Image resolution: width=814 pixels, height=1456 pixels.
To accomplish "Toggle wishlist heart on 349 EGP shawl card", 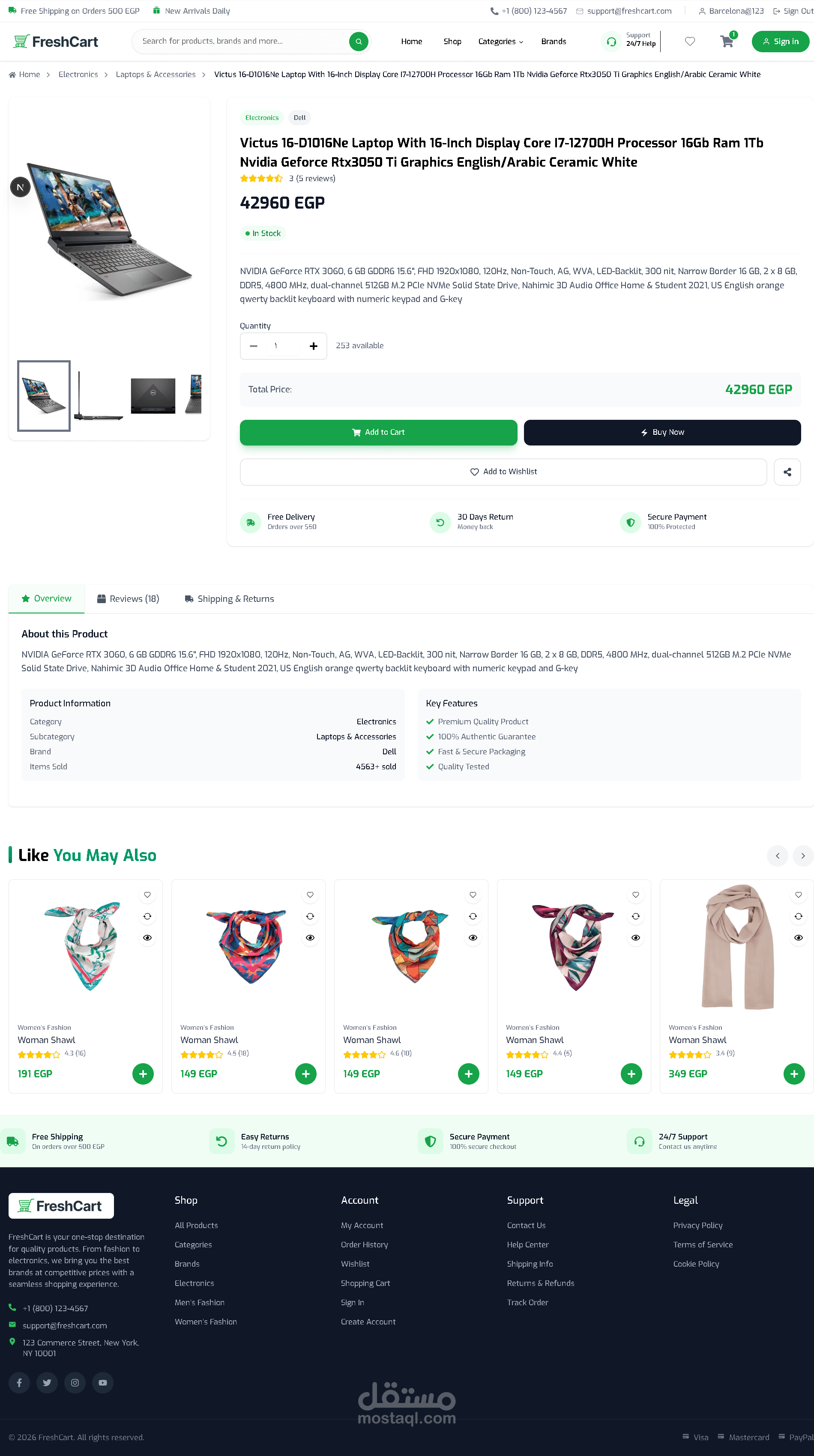I will [798, 895].
